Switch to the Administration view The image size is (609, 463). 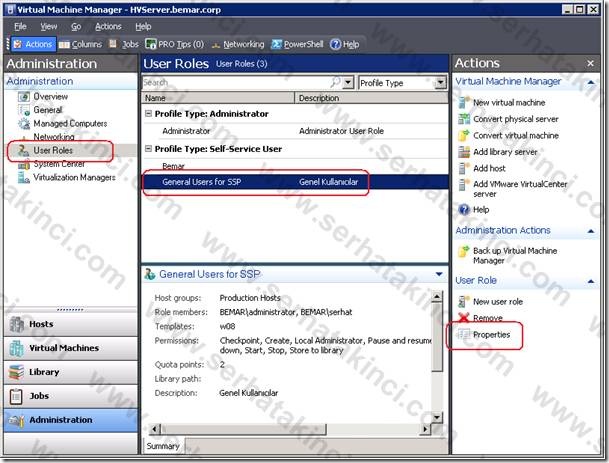tap(71, 420)
